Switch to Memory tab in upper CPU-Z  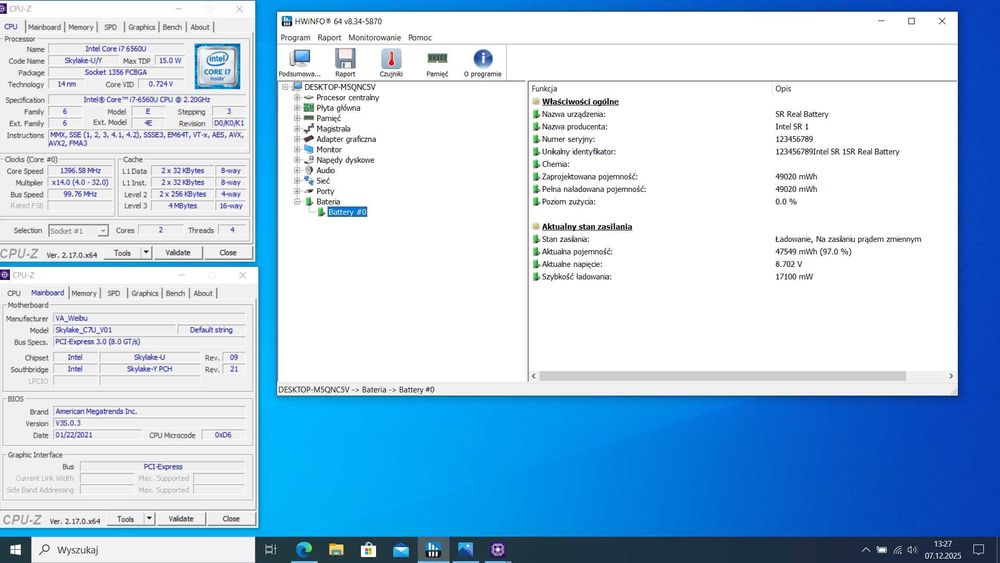pyautogui.click(x=81, y=27)
